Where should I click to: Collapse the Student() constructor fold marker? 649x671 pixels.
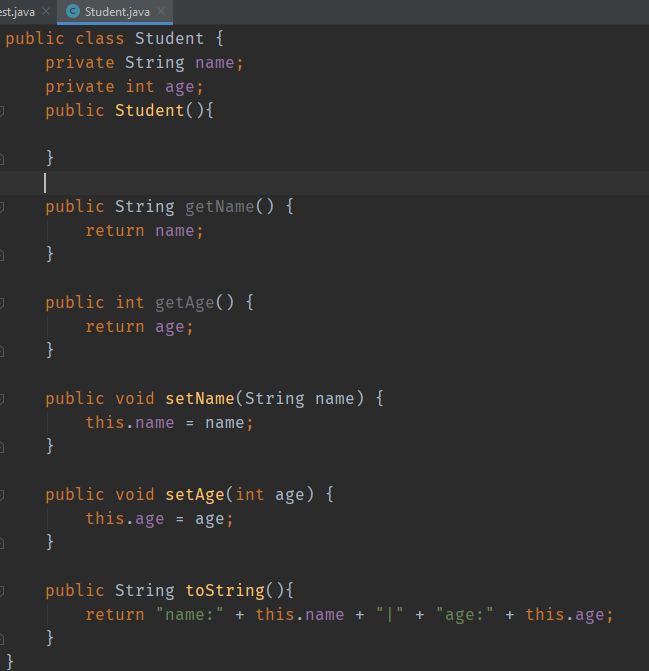point(2,111)
